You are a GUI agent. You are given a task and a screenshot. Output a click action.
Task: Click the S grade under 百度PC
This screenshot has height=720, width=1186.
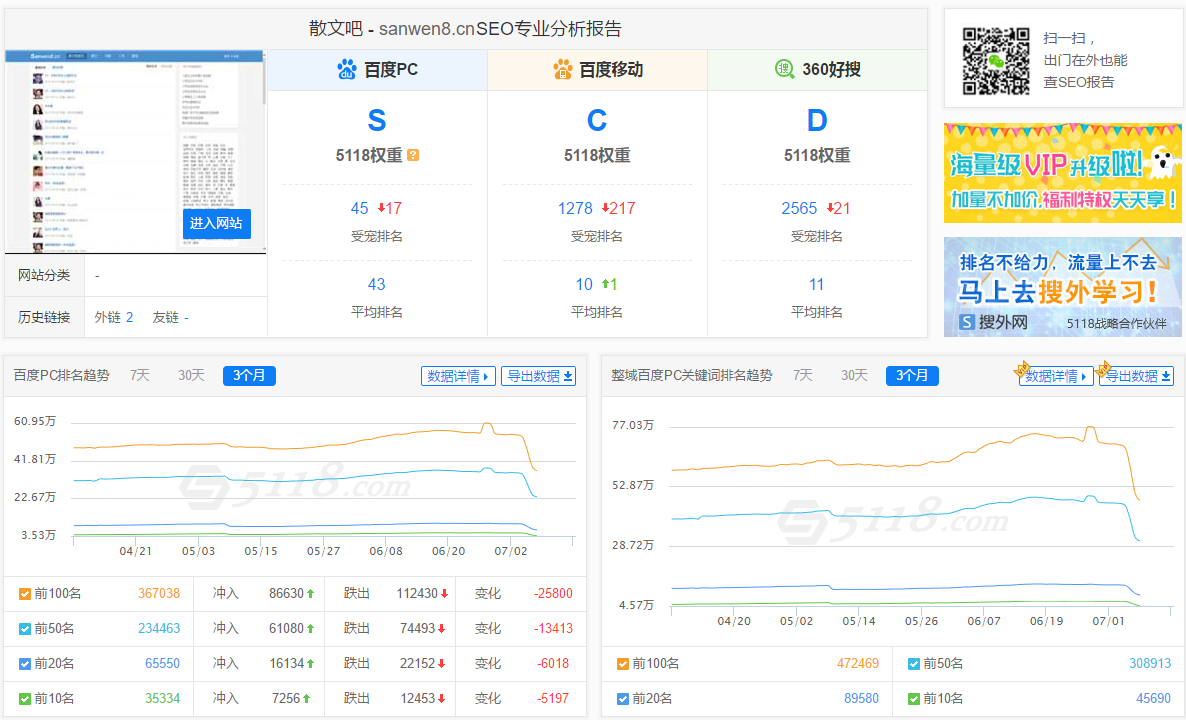[x=377, y=120]
